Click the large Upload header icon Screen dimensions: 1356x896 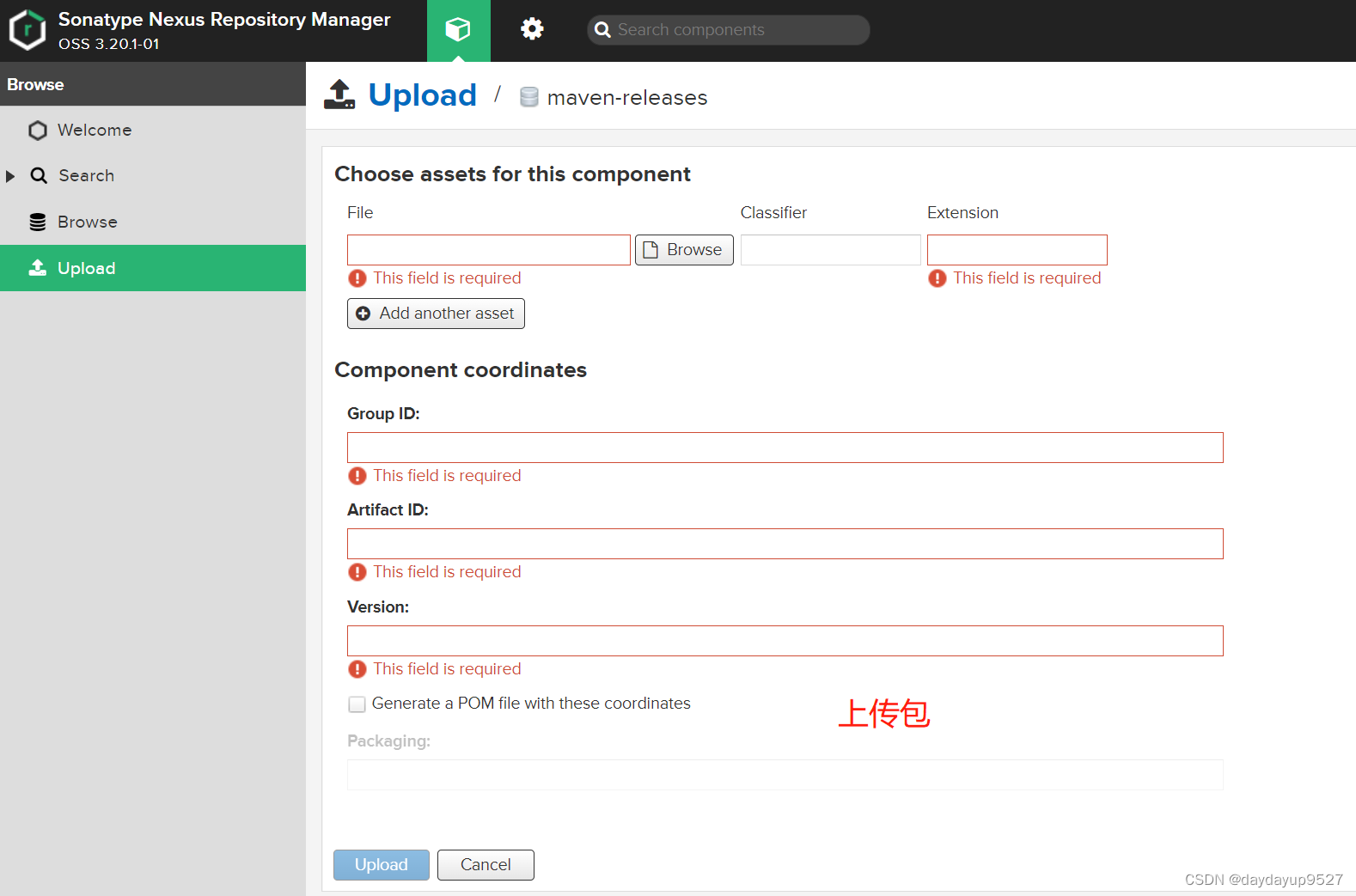pos(339,94)
